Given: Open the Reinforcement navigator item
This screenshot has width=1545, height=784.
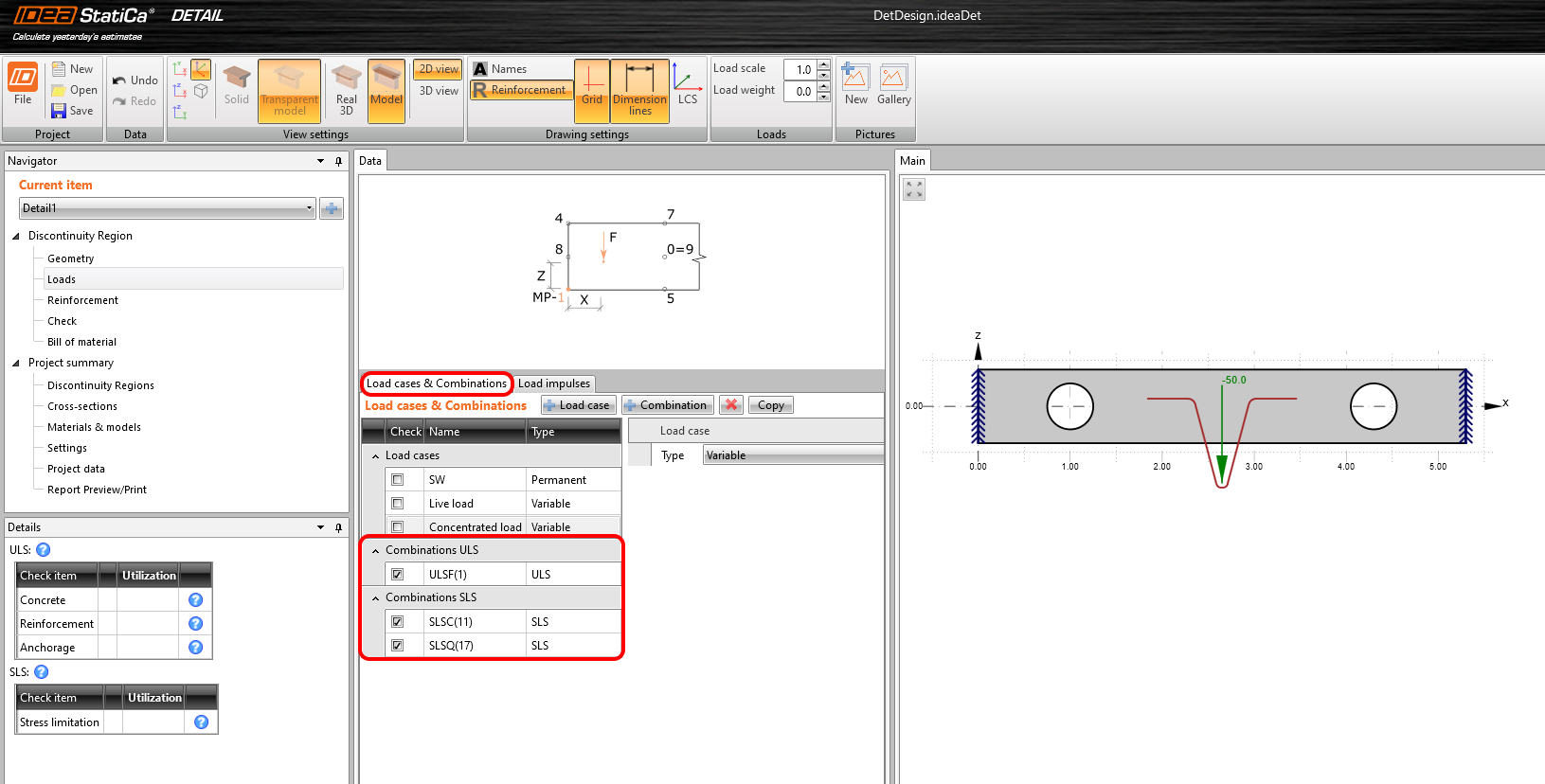Looking at the screenshot, I should tap(82, 300).
